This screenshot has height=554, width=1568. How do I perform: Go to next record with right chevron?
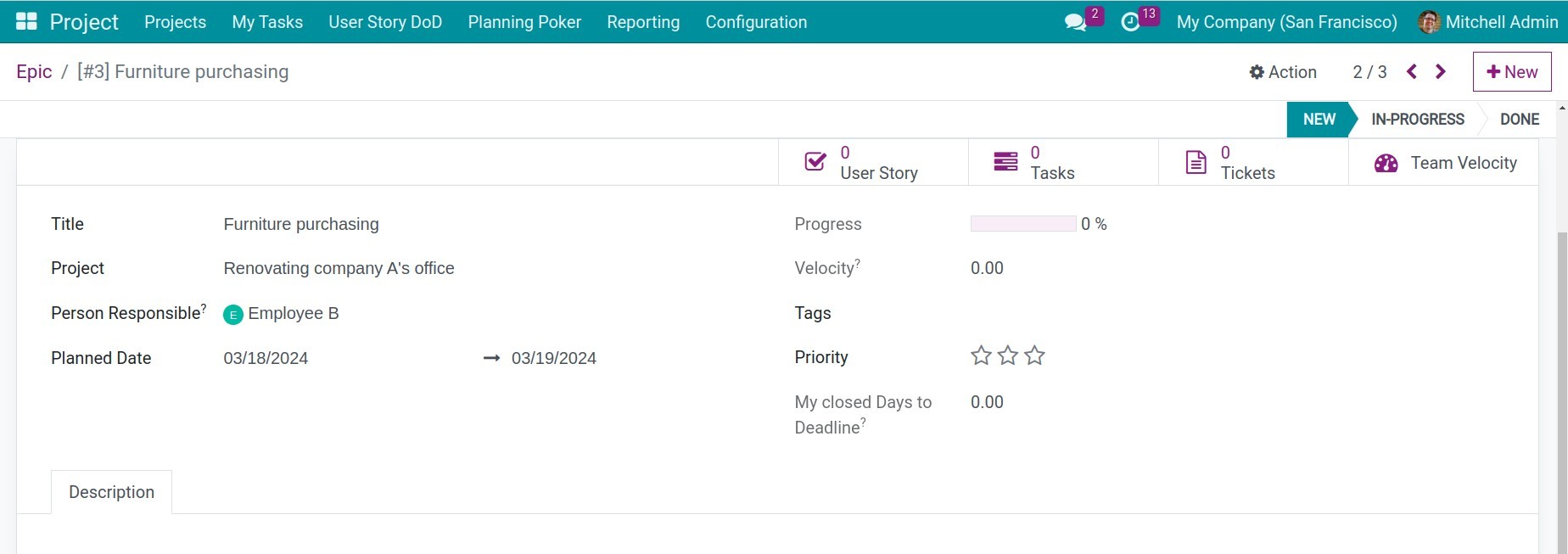point(1441,72)
